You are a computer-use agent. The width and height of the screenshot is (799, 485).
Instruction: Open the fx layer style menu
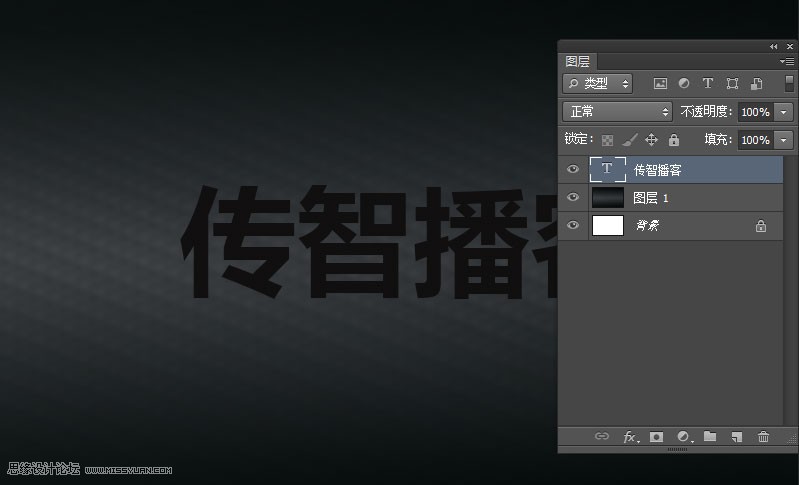pyautogui.click(x=630, y=437)
